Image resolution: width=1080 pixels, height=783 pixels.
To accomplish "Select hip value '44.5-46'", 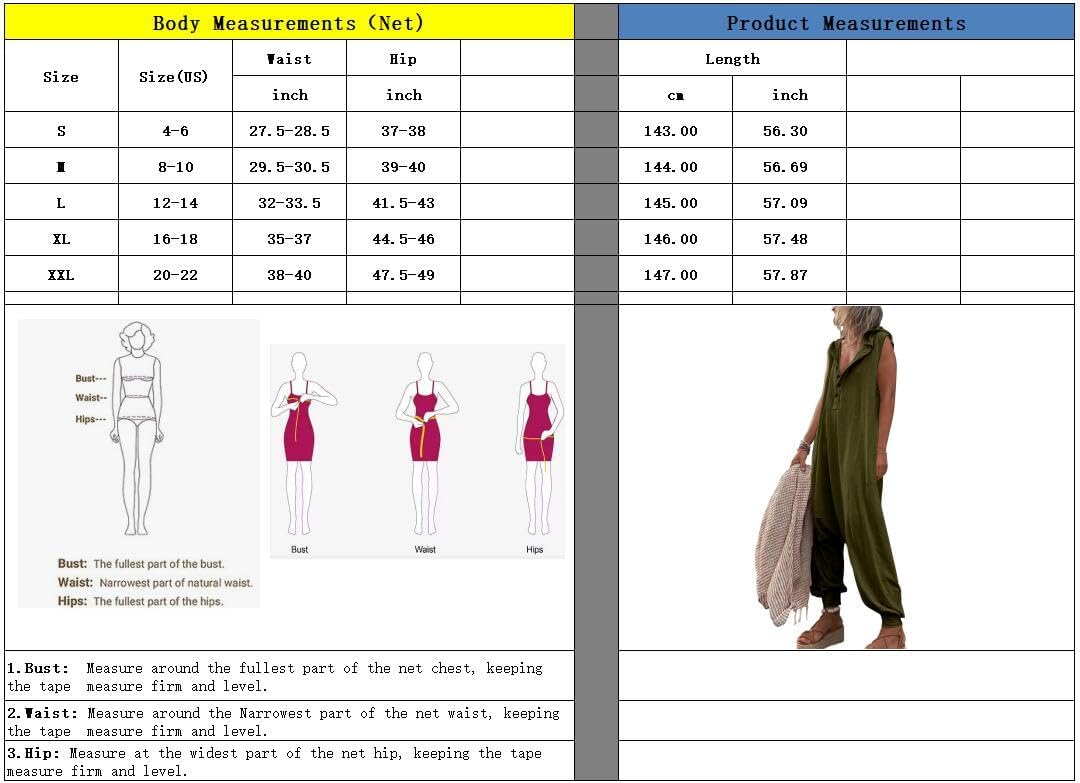I will (403, 238).
